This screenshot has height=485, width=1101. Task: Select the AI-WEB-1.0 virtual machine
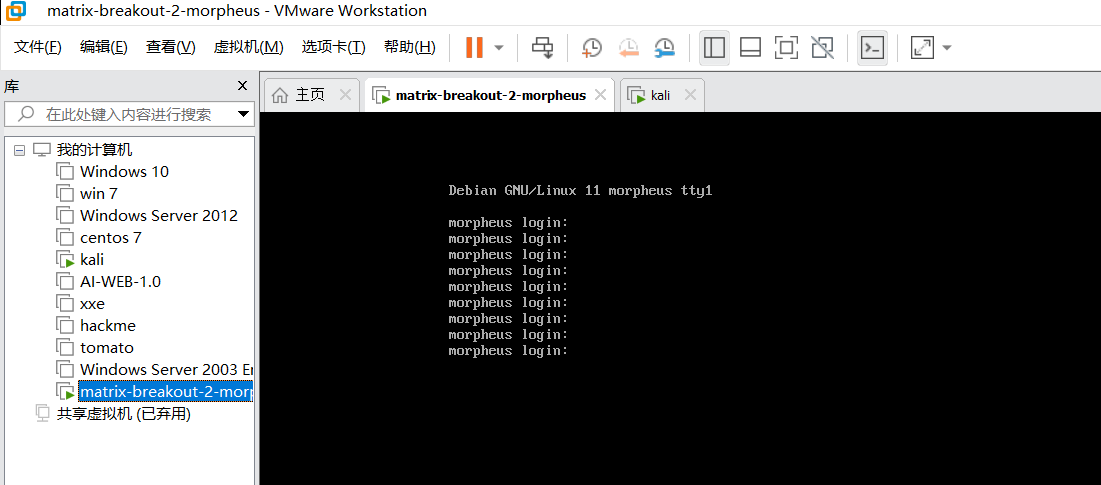[x=121, y=282]
